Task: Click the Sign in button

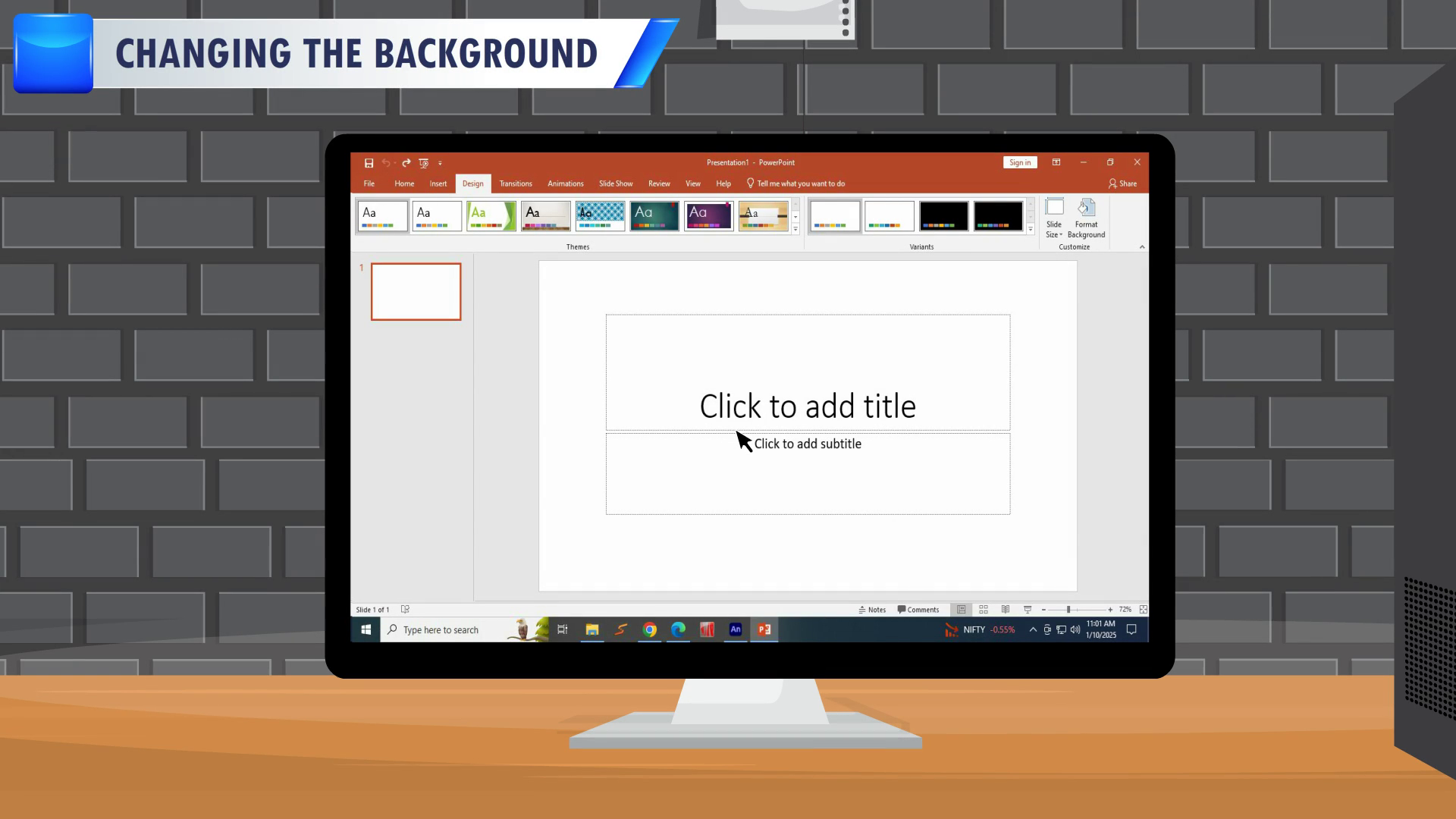Action: (1020, 163)
